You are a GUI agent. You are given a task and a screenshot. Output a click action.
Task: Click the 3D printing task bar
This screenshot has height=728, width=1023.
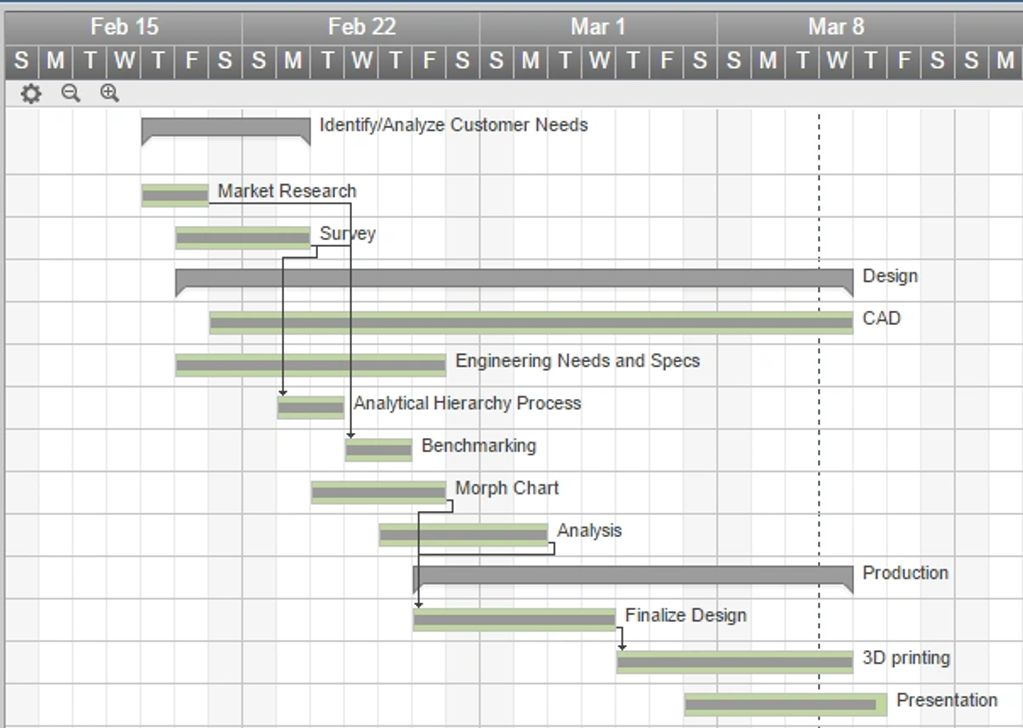point(735,662)
